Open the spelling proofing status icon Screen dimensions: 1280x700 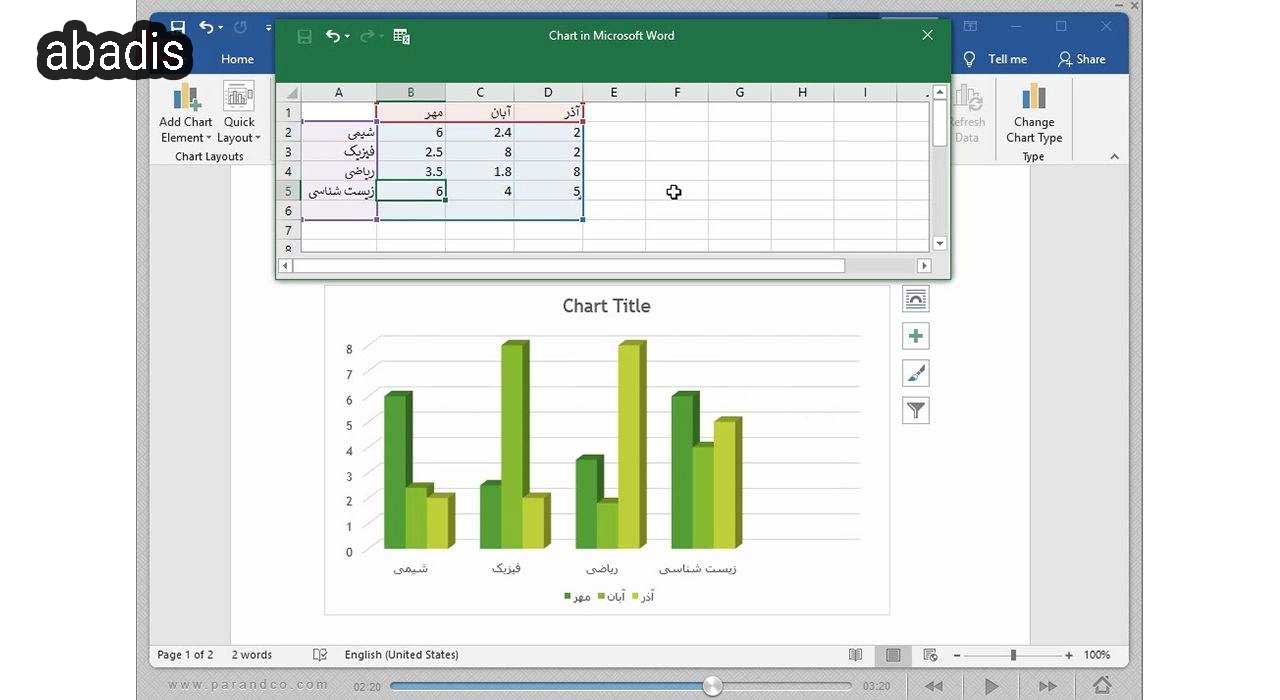[x=320, y=655]
